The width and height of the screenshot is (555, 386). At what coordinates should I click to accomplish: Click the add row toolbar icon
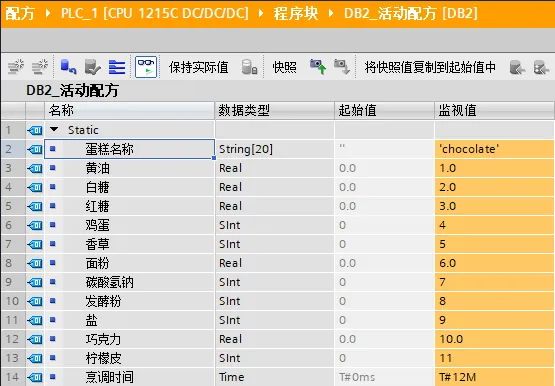[x=40, y=67]
